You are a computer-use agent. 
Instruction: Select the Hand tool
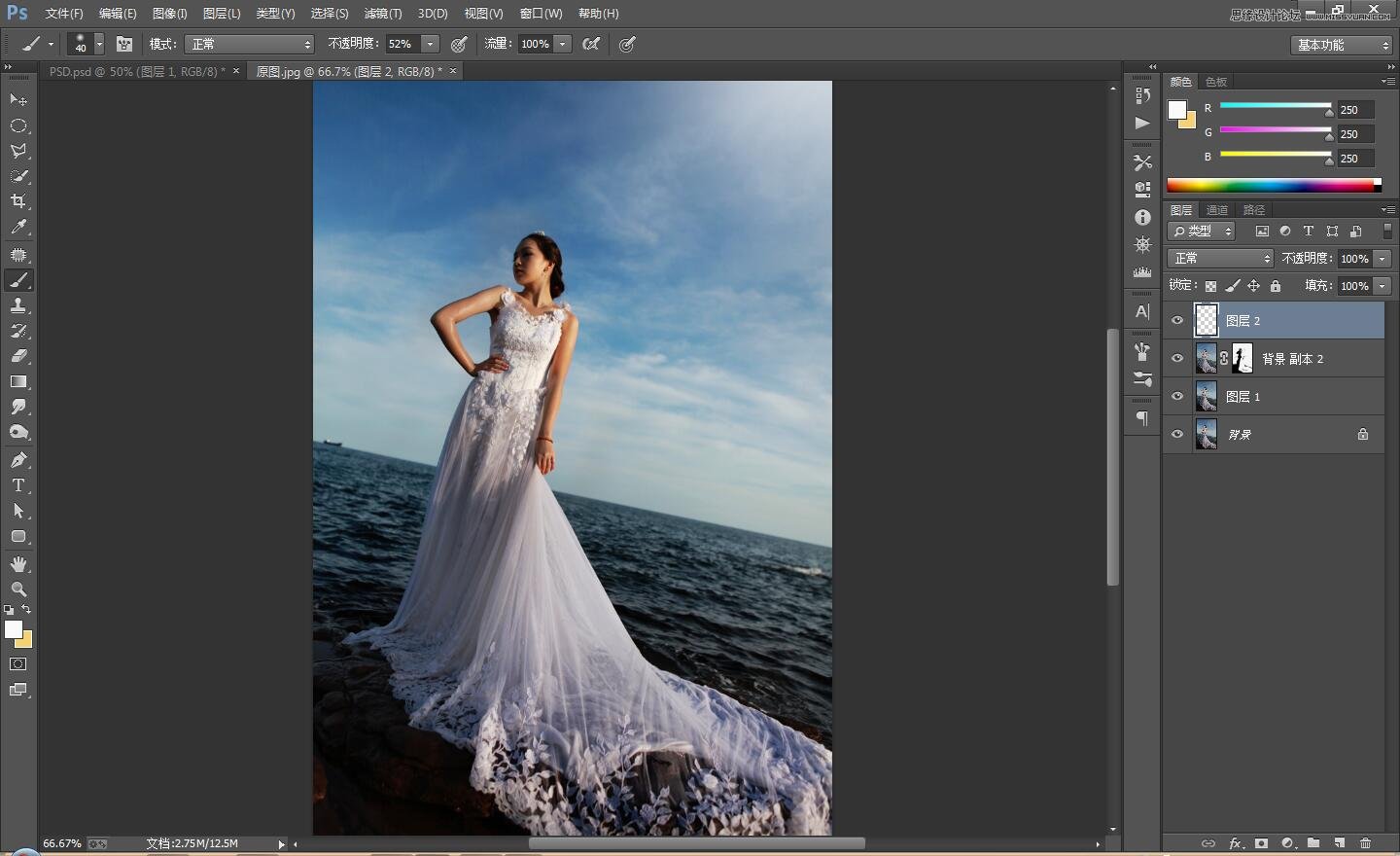tap(18, 564)
